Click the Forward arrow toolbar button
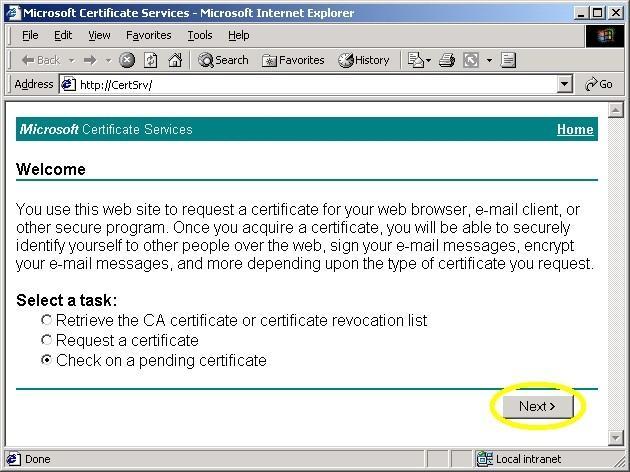Viewport: 630px width, 472px height. pyautogui.click(x=90, y=61)
